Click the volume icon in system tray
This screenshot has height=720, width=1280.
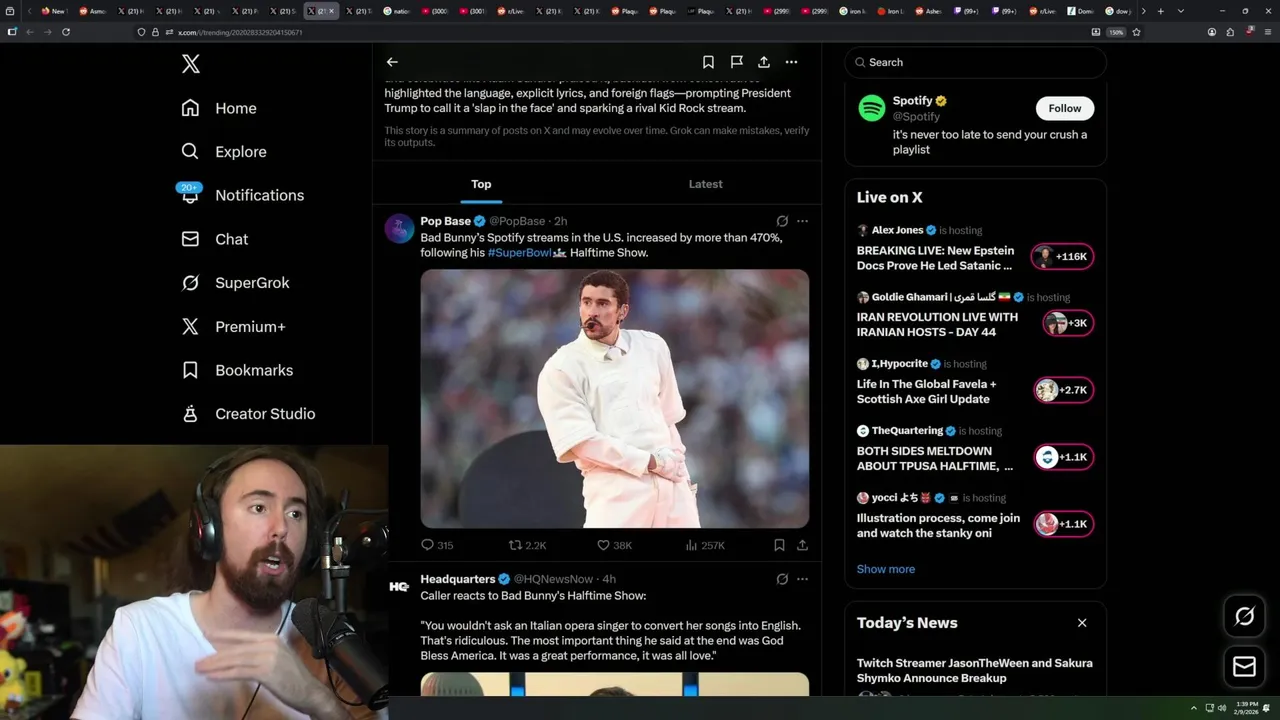click(1221, 708)
